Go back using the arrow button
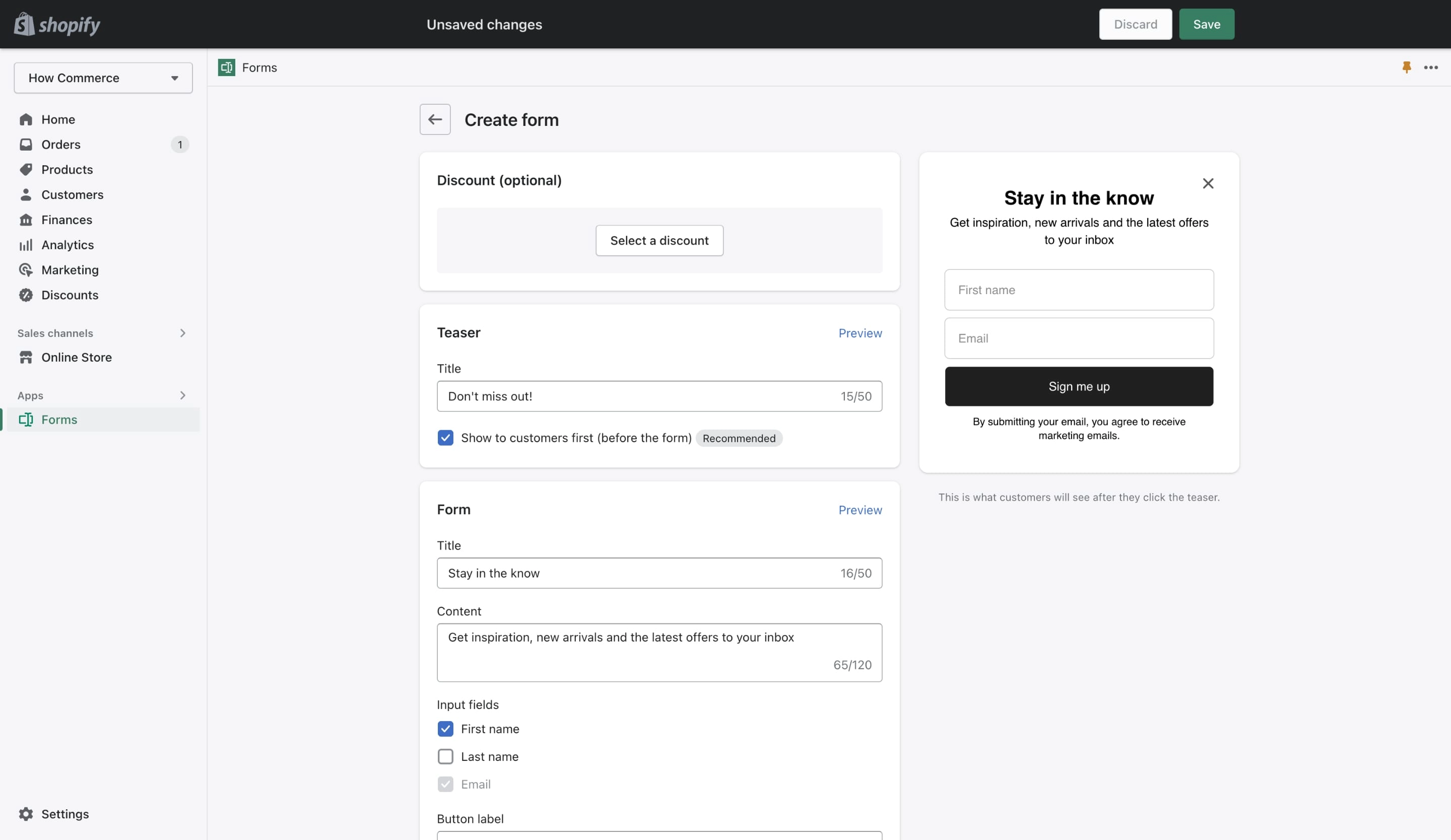The height and width of the screenshot is (840, 1451). coord(435,119)
